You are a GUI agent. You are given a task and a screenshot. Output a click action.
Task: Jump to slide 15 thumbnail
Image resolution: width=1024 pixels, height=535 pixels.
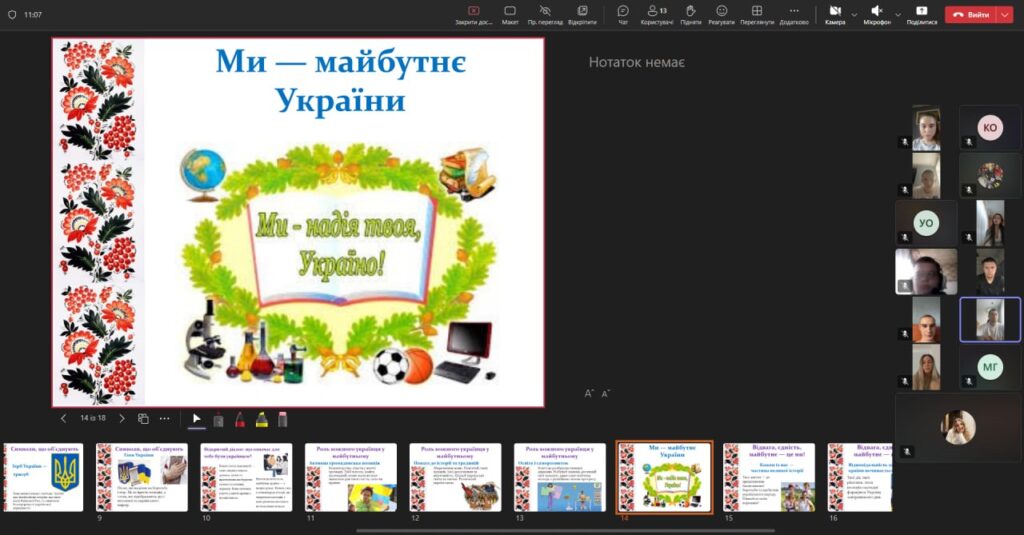coord(768,478)
